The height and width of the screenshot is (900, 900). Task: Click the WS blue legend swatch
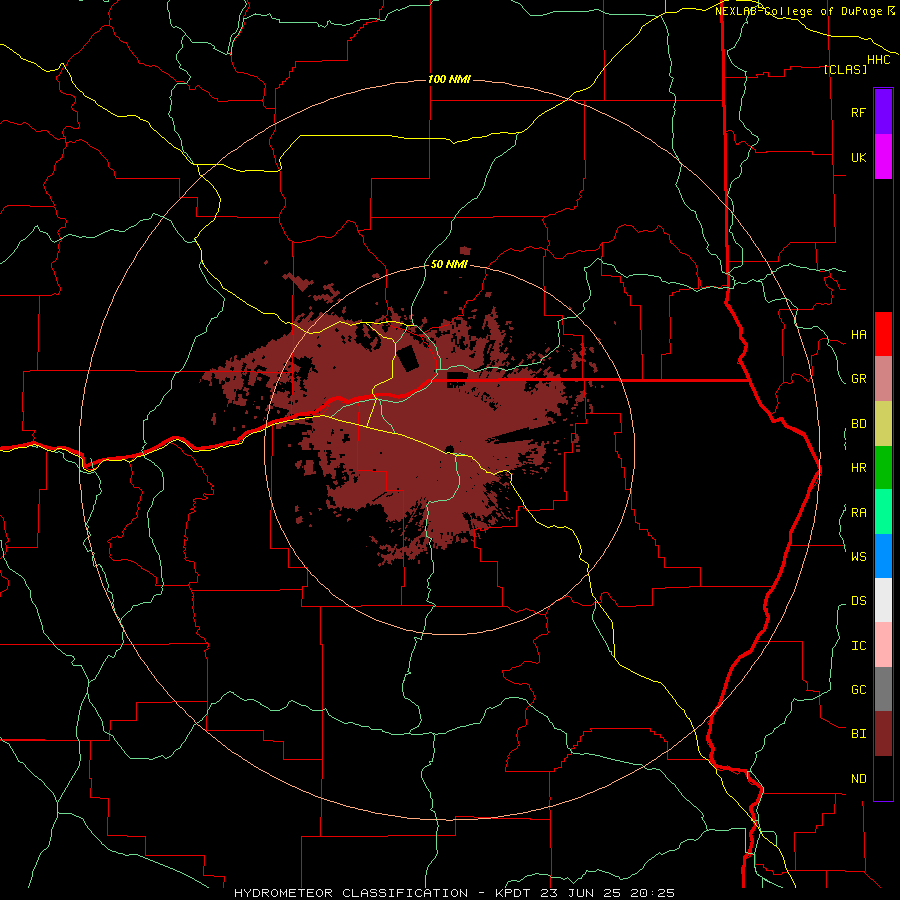click(x=883, y=556)
